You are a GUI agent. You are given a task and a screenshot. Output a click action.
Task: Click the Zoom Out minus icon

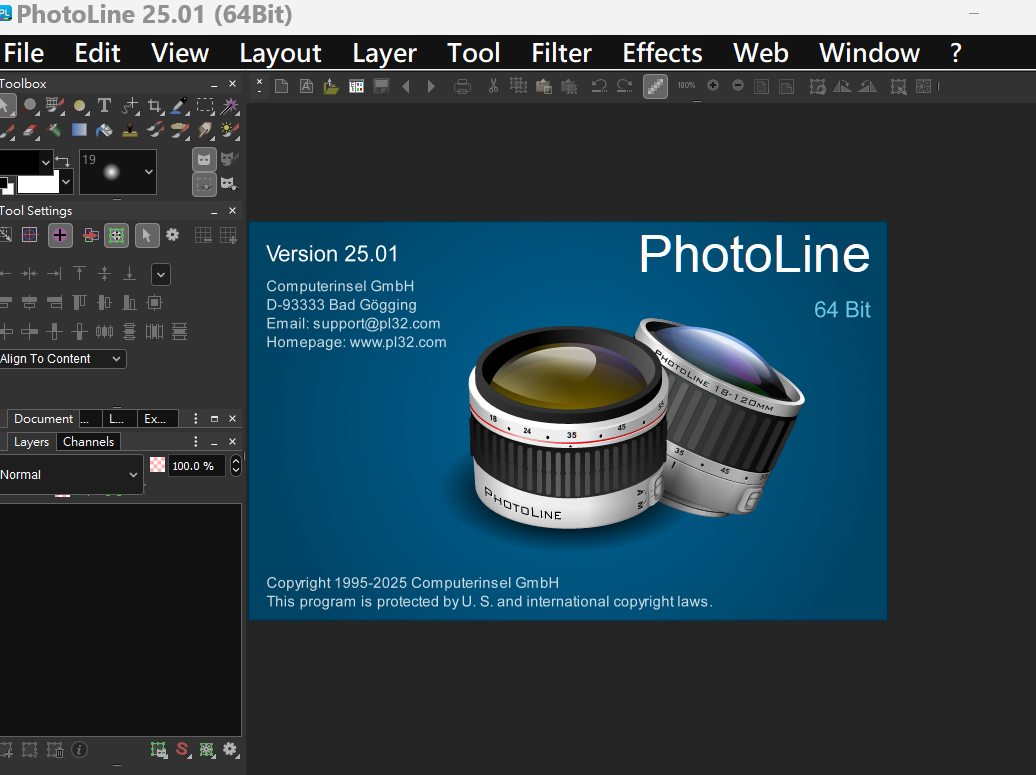pyautogui.click(x=738, y=85)
